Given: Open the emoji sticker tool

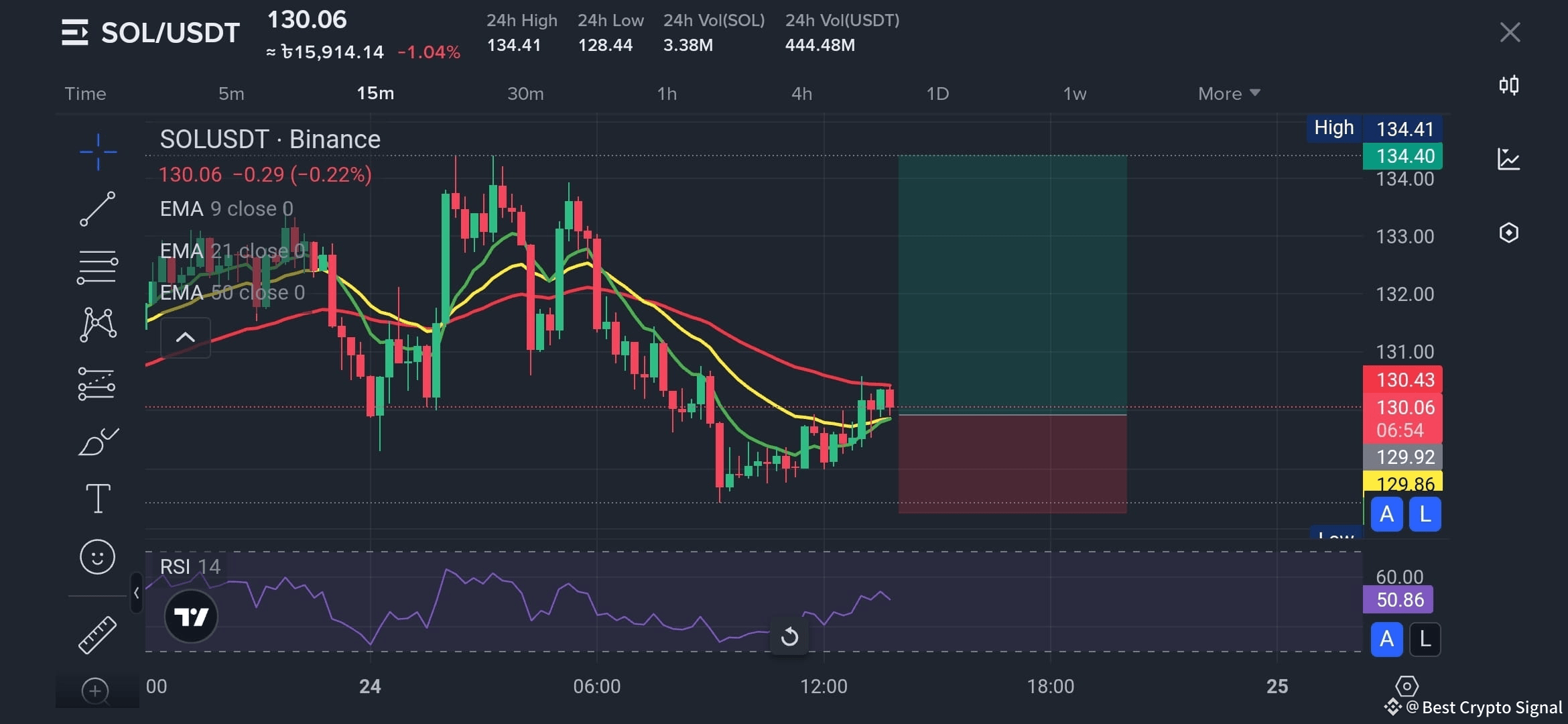Looking at the screenshot, I should click(x=98, y=556).
